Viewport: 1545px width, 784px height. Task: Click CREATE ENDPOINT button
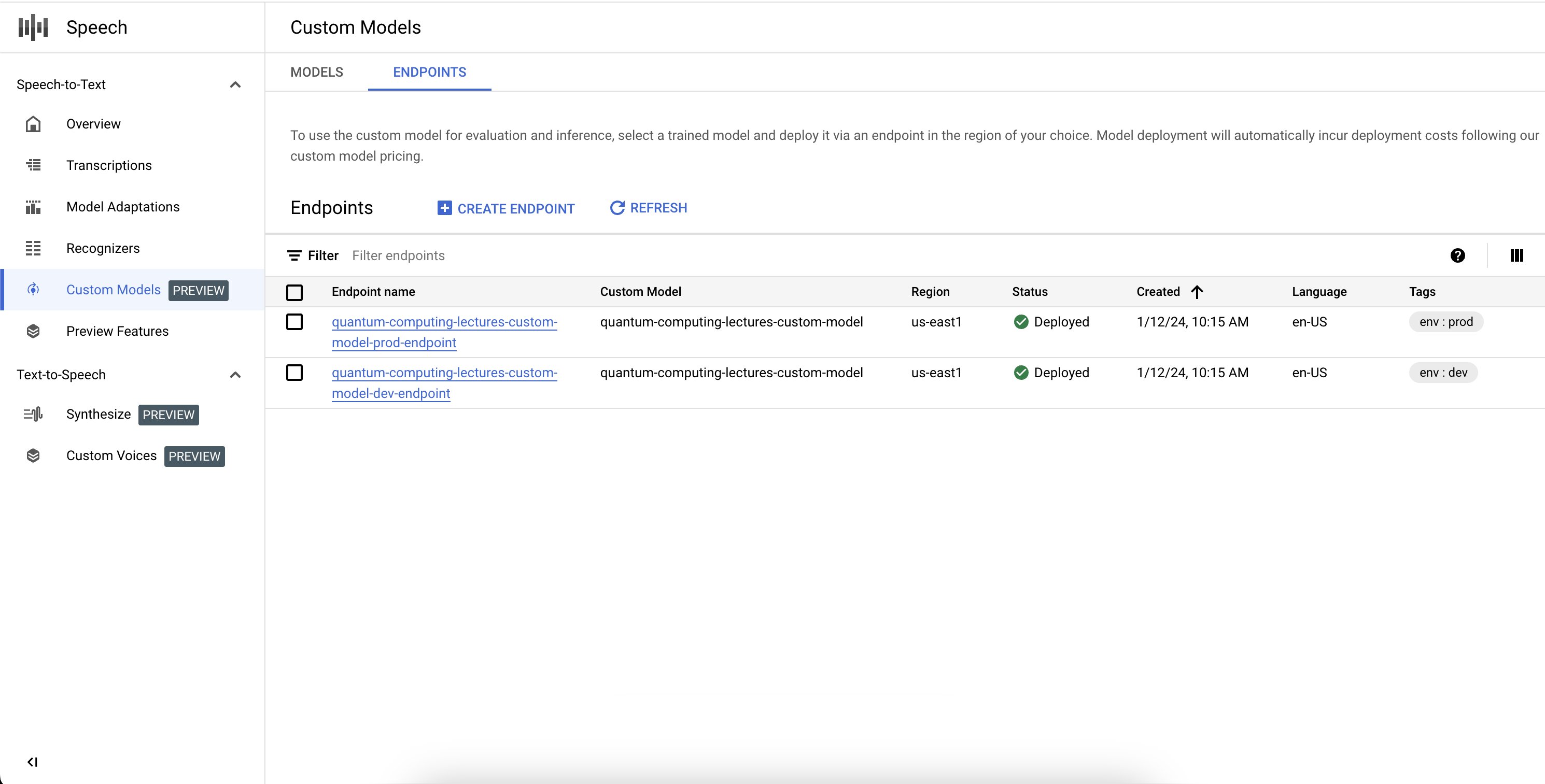(506, 208)
